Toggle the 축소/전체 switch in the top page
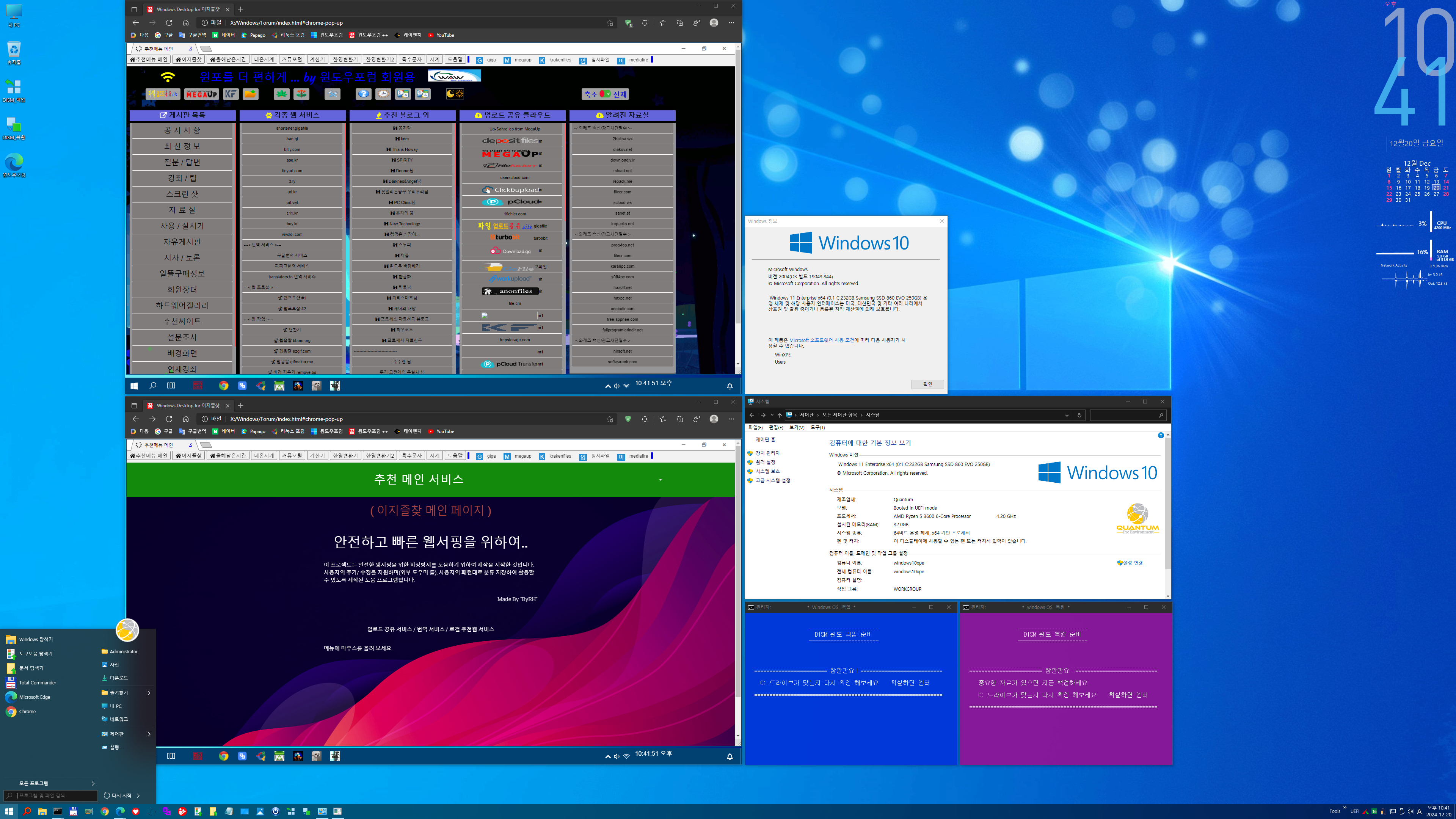The height and width of the screenshot is (819, 1456). click(606, 94)
